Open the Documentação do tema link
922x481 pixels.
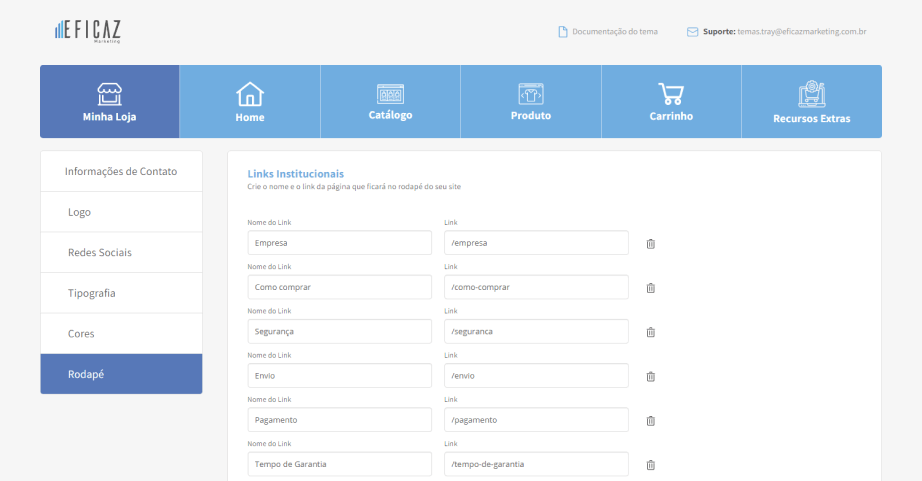tap(615, 32)
